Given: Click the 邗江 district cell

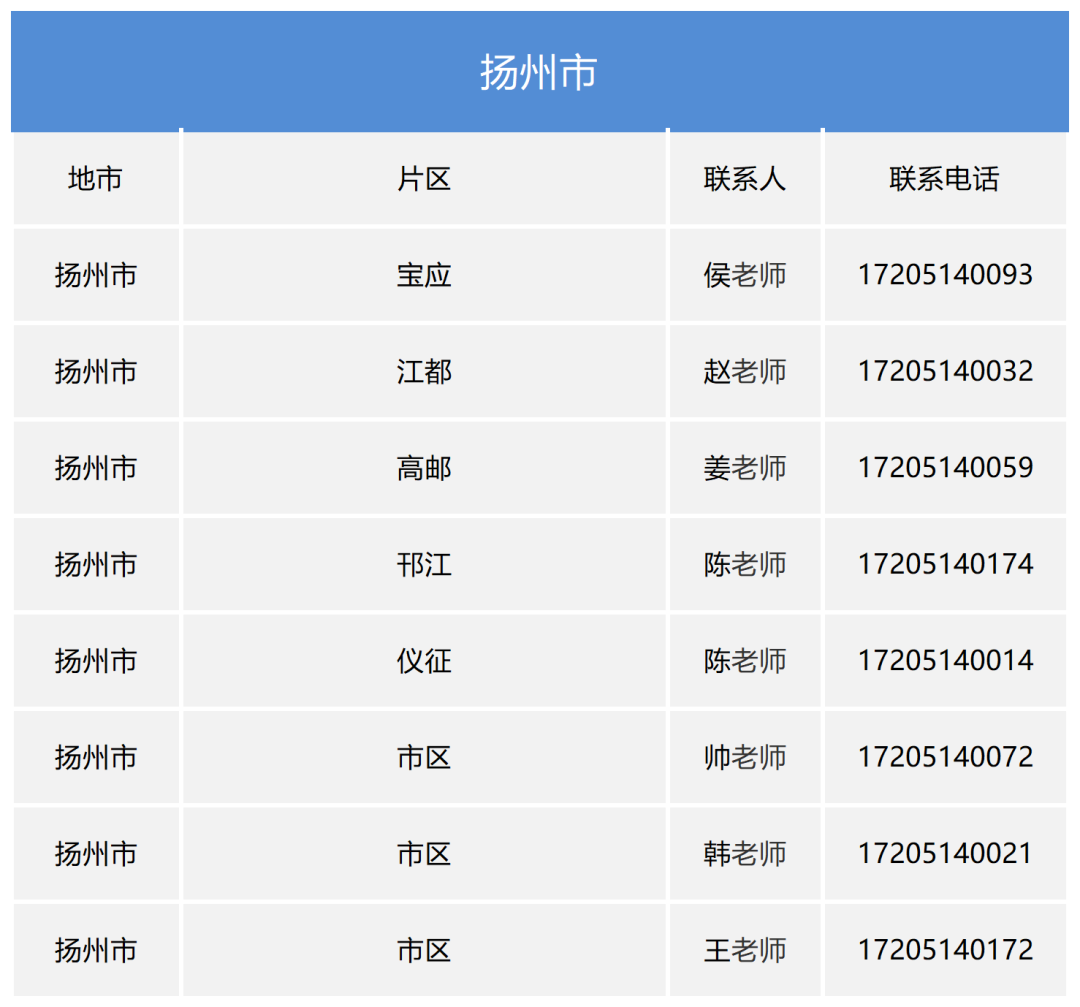Looking at the screenshot, I should coord(424,565).
